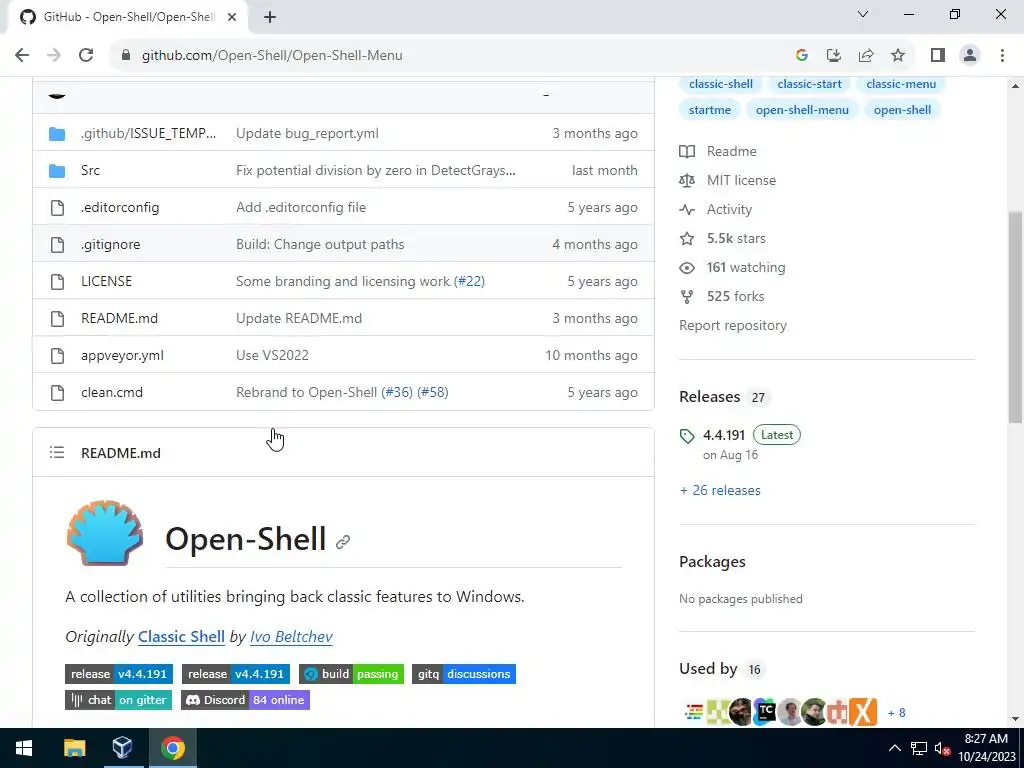This screenshot has width=1024, height=768.
Task: Open File Explorer from the taskbar
Action: click(x=74, y=748)
